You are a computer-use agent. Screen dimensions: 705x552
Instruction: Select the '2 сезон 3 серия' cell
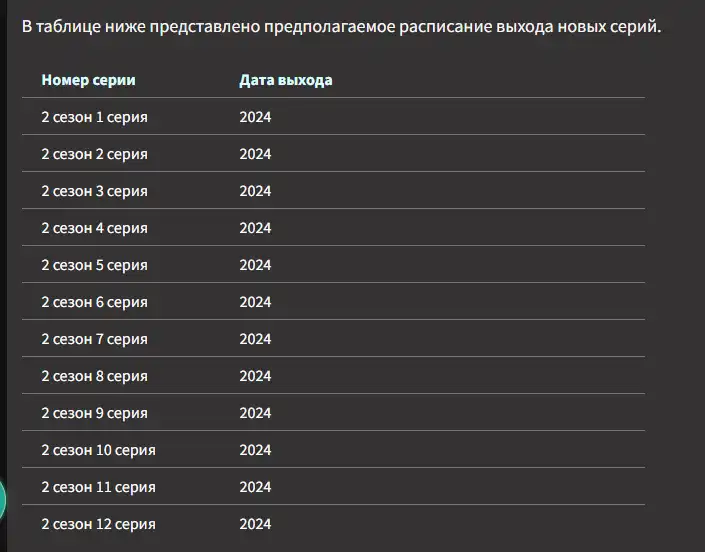94,191
